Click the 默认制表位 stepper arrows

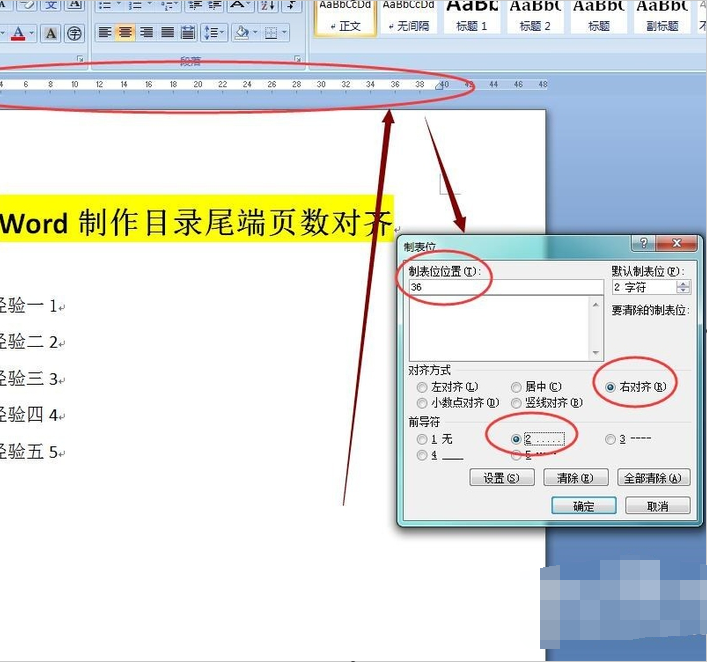(x=683, y=287)
